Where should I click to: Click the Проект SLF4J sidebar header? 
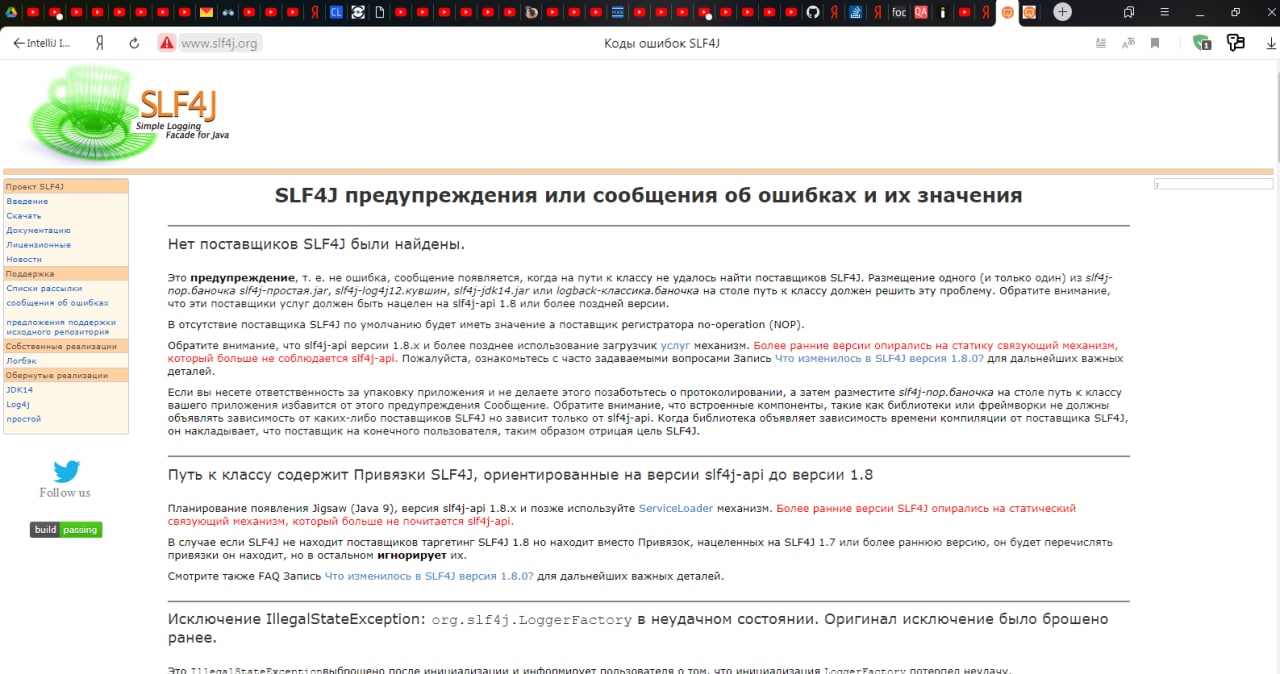click(x=66, y=187)
